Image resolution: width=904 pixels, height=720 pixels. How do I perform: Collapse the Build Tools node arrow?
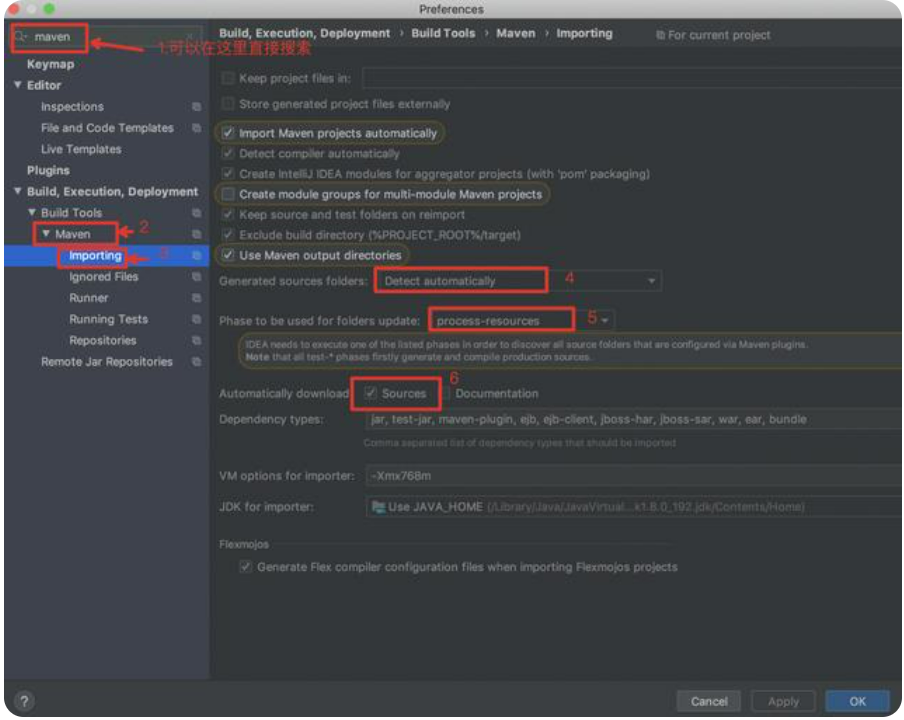coord(32,213)
